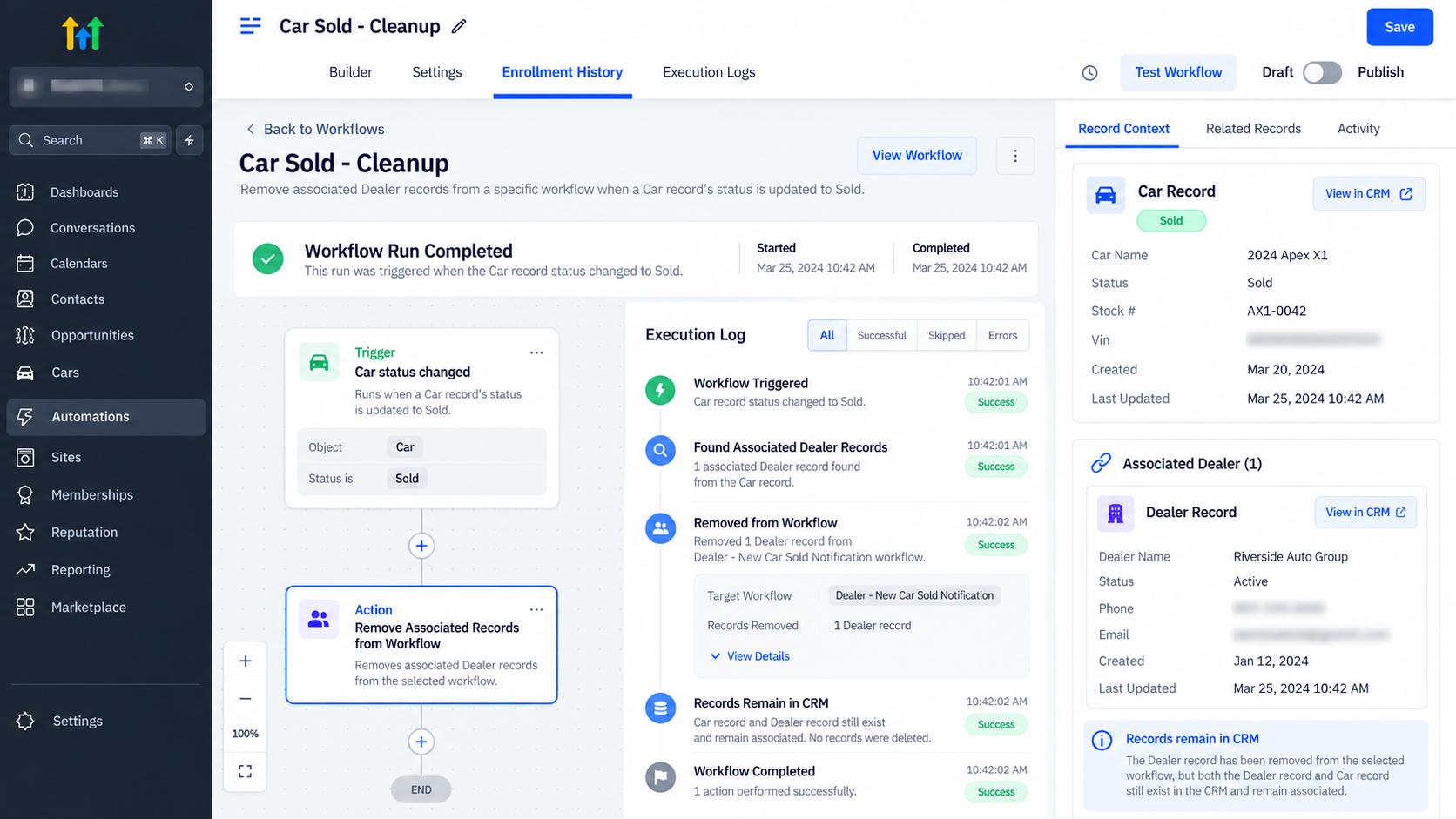Filter execution log to Successful
Viewport: 1456px width, 819px height.
click(x=881, y=335)
